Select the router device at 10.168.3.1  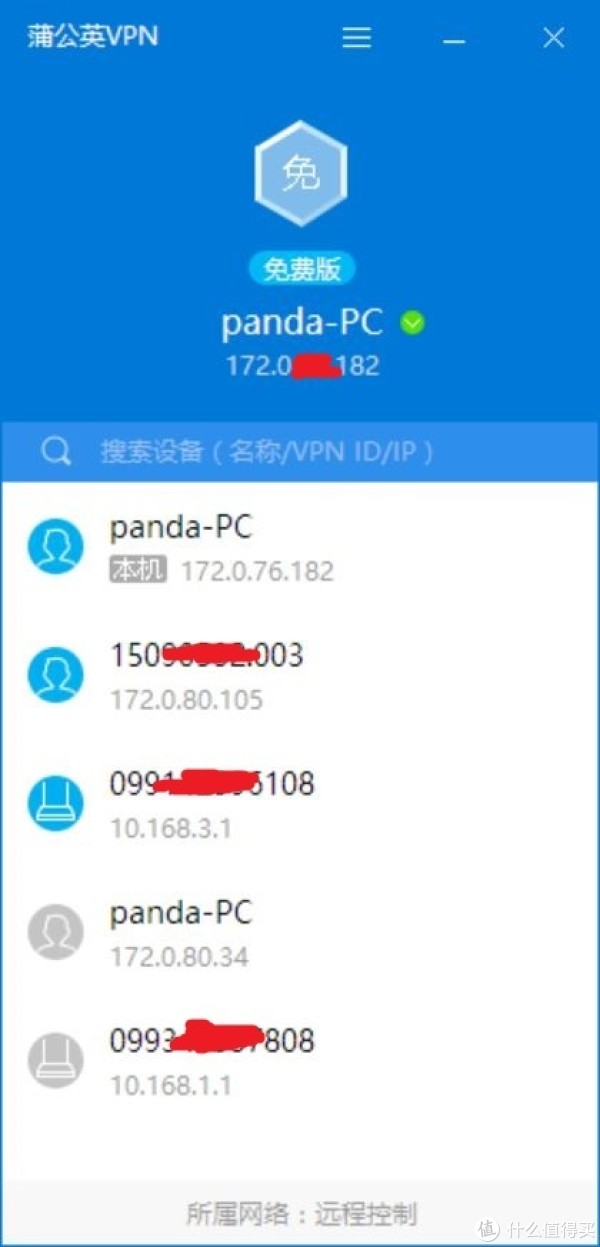300,805
